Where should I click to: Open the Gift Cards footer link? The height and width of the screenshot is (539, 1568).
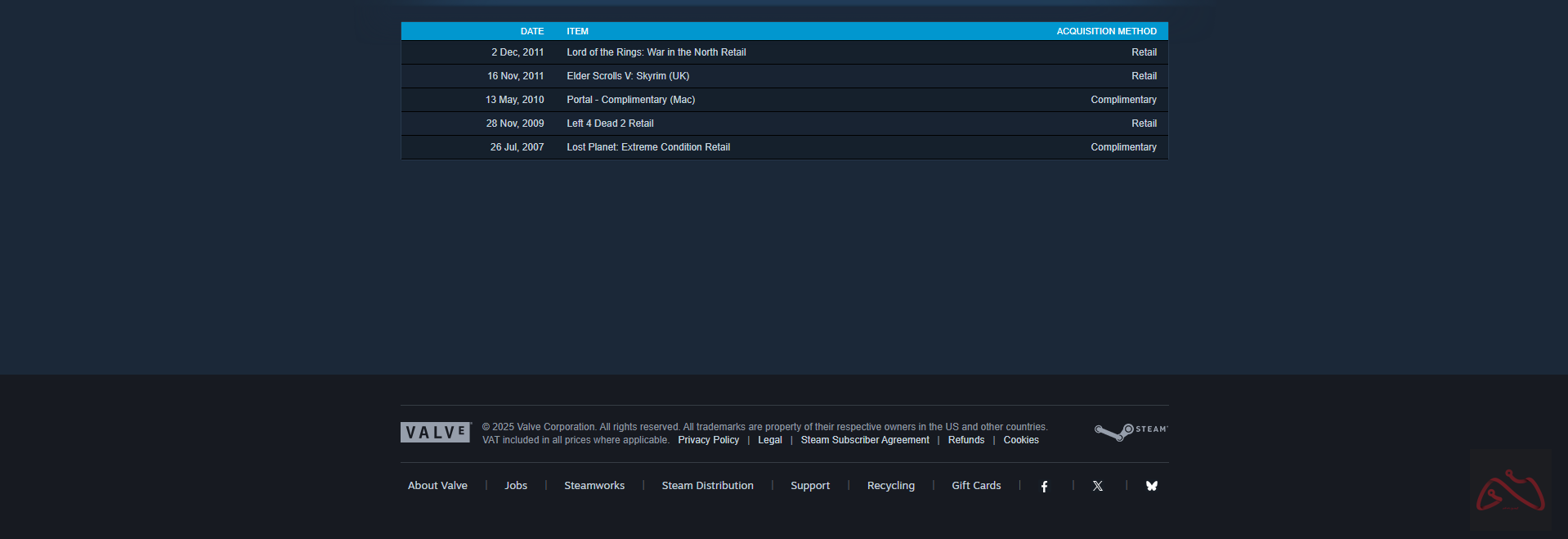click(976, 486)
